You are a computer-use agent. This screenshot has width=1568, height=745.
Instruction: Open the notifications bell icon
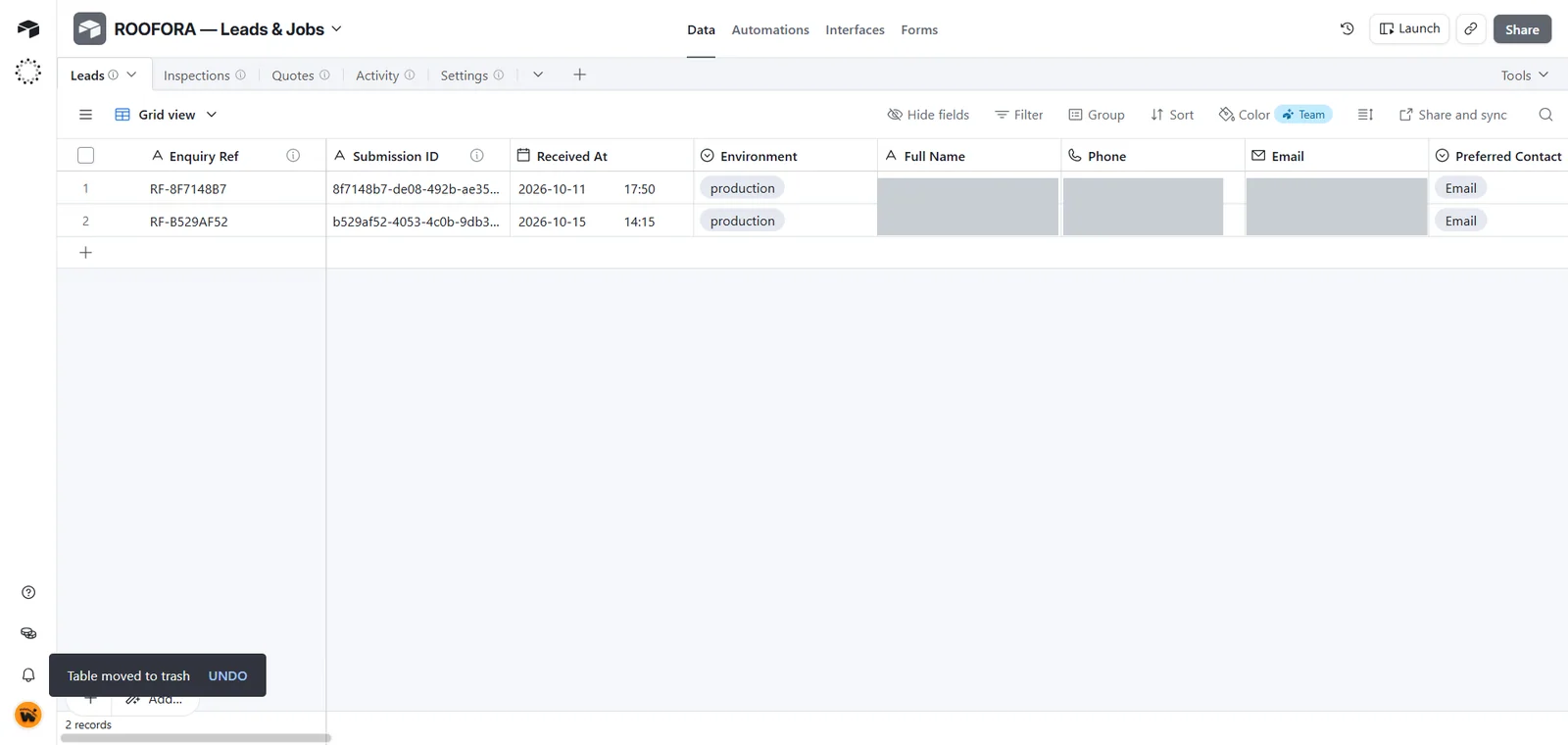click(28, 674)
